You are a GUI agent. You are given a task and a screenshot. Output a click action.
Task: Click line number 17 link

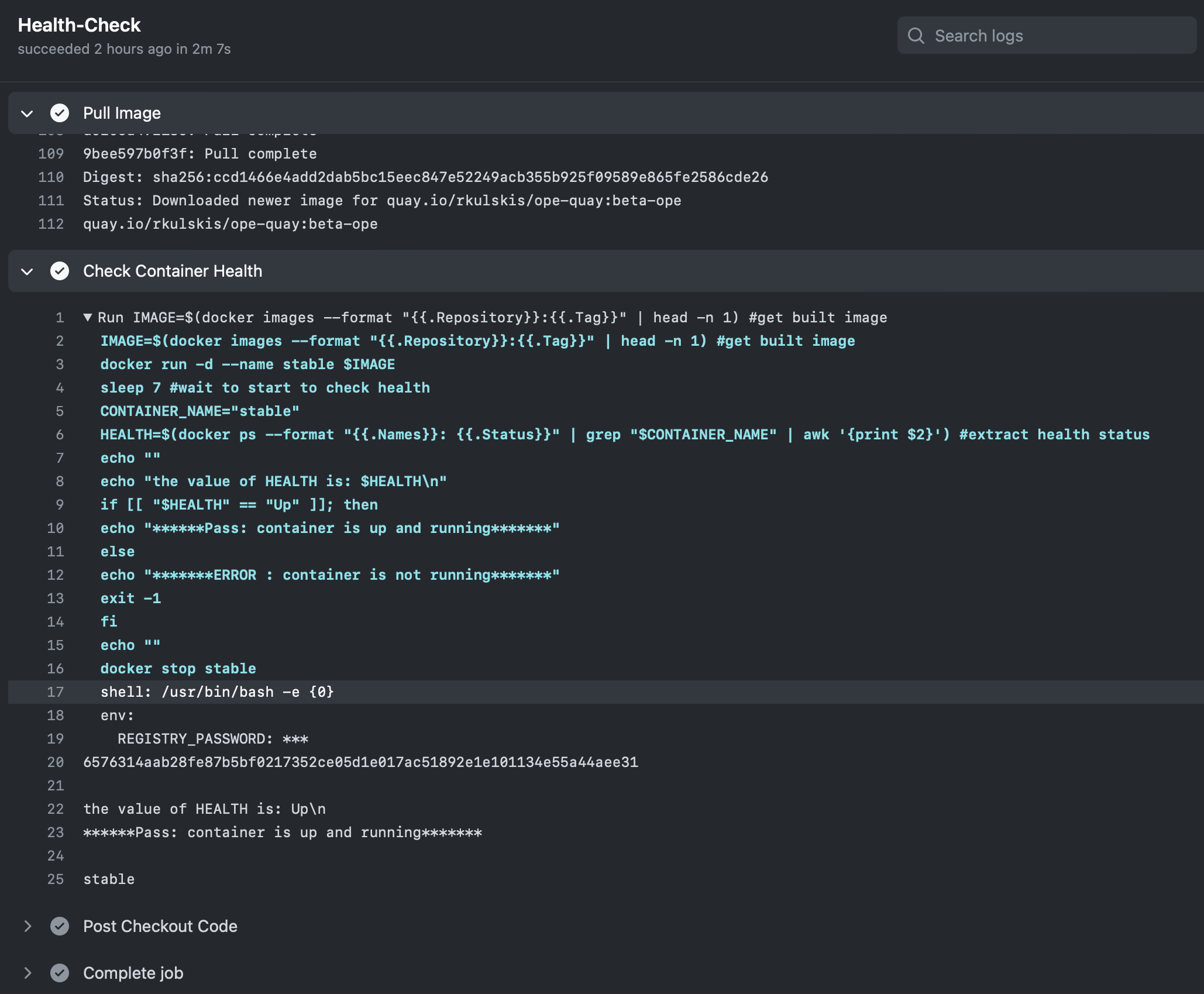tap(56, 692)
